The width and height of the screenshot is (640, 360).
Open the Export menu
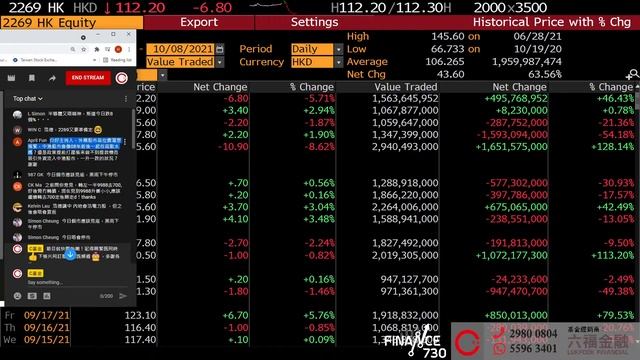(199, 22)
